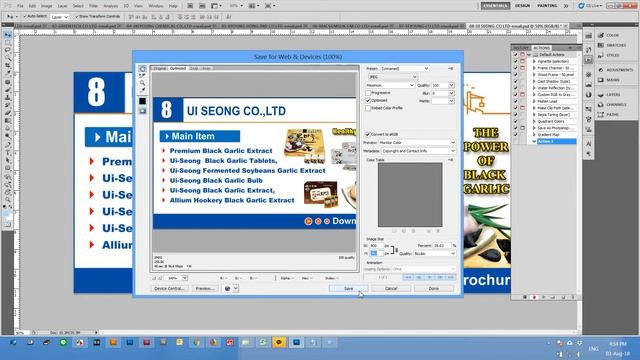Viewport: 640px width, 360px height.
Task: Open the Quality slider arrow
Action: pyautogui.click(x=451, y=85)
